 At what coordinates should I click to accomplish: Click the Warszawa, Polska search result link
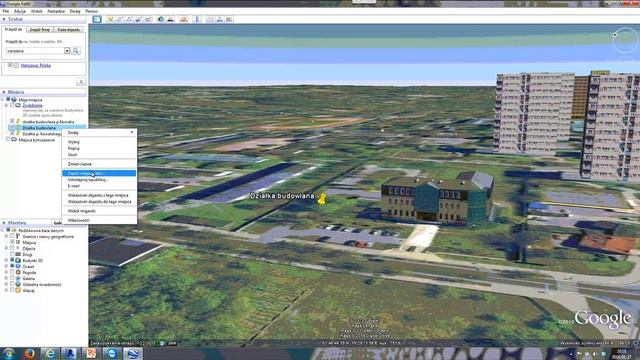coord(36,65)
